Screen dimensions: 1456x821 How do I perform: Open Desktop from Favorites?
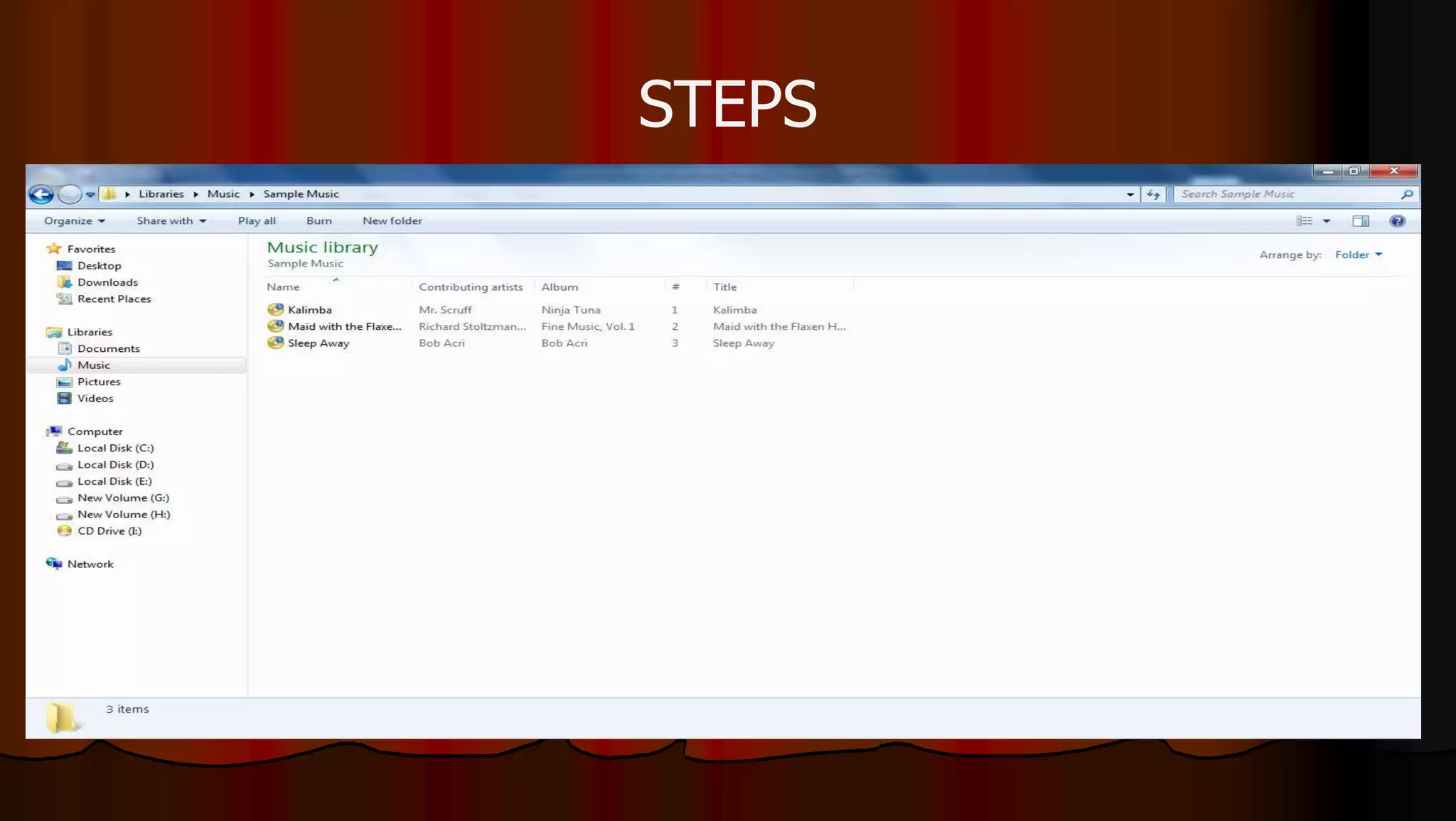click(100, 266)
